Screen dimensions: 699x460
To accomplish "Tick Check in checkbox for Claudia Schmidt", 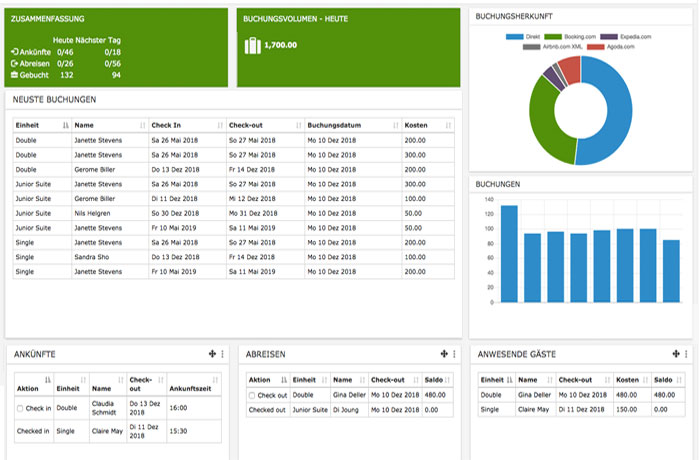I will point(20,408).
